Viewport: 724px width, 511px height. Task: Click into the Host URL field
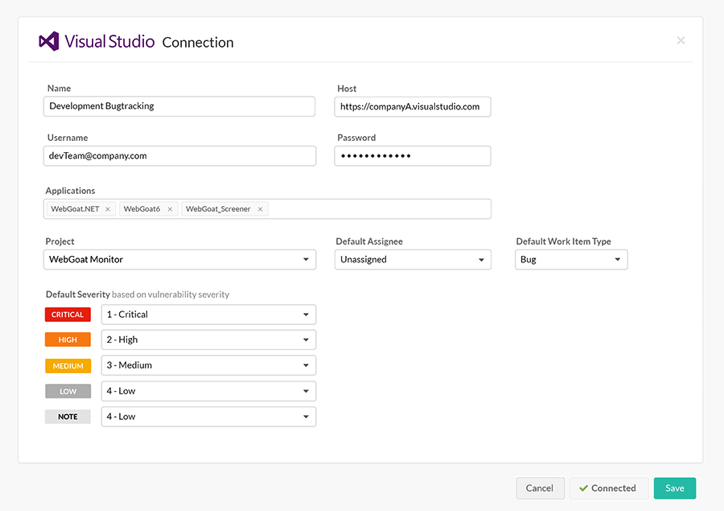[413, 106]
